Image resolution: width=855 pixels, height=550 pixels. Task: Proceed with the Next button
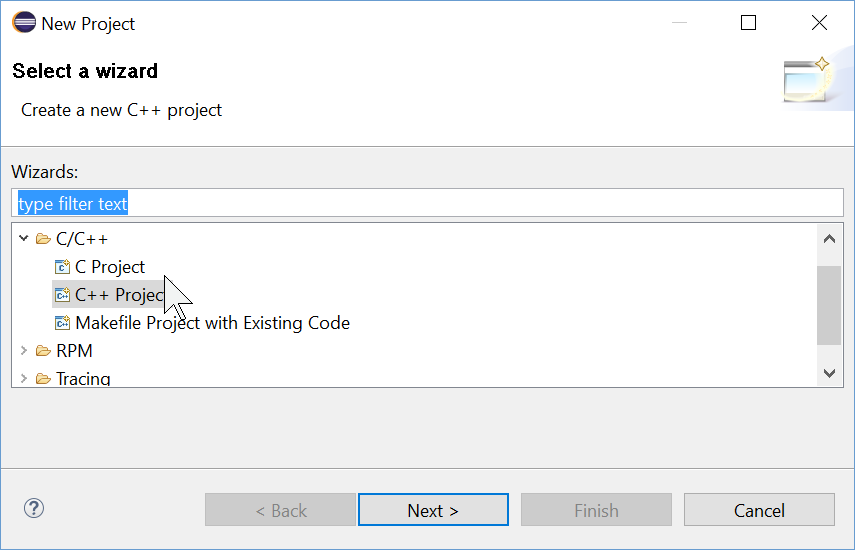(433, 510)
